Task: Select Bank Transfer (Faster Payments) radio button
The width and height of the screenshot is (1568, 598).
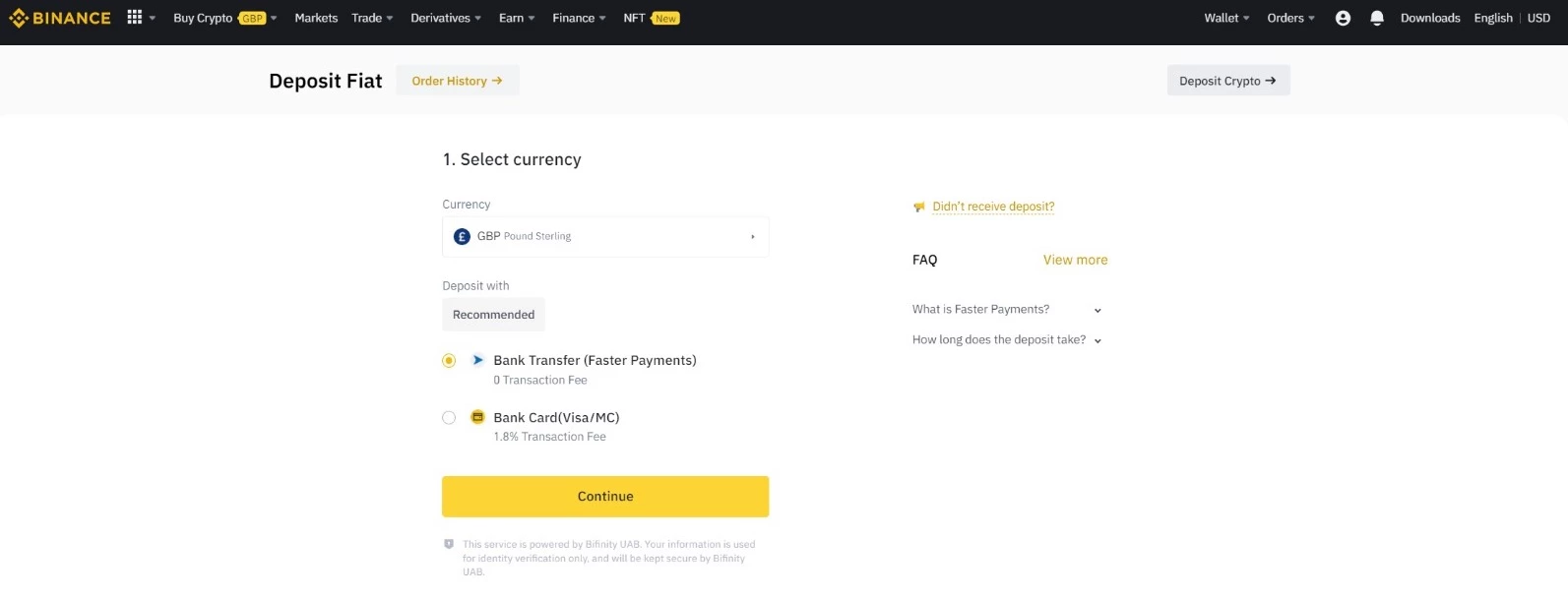Action: (x=449, y=361)
